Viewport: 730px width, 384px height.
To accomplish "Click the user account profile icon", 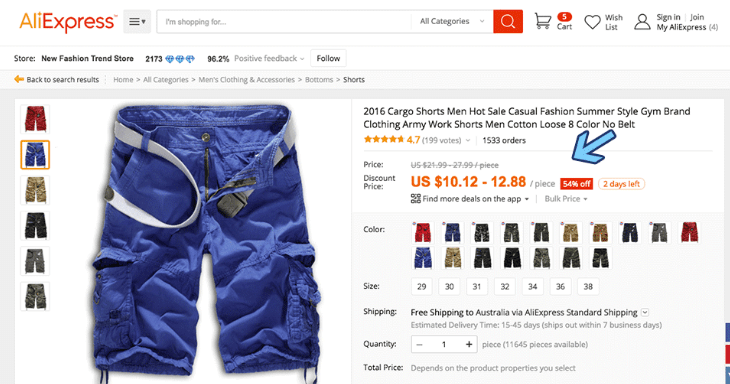I will [x=642, y=22].
